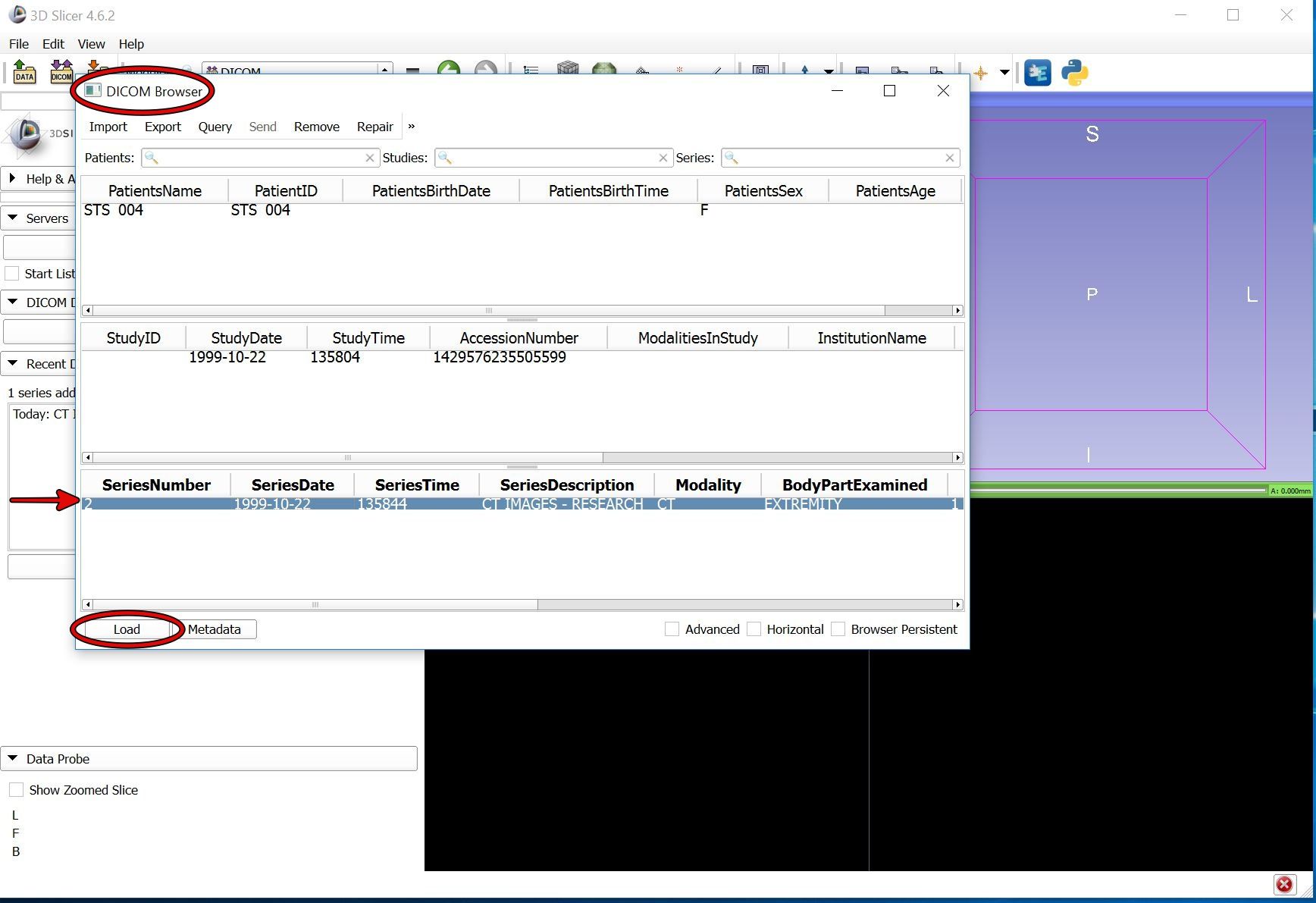Image resolution: width=1316 pixels, height=903 pixels.
Task: Open the Help menu
Action: tap(131, 44)
